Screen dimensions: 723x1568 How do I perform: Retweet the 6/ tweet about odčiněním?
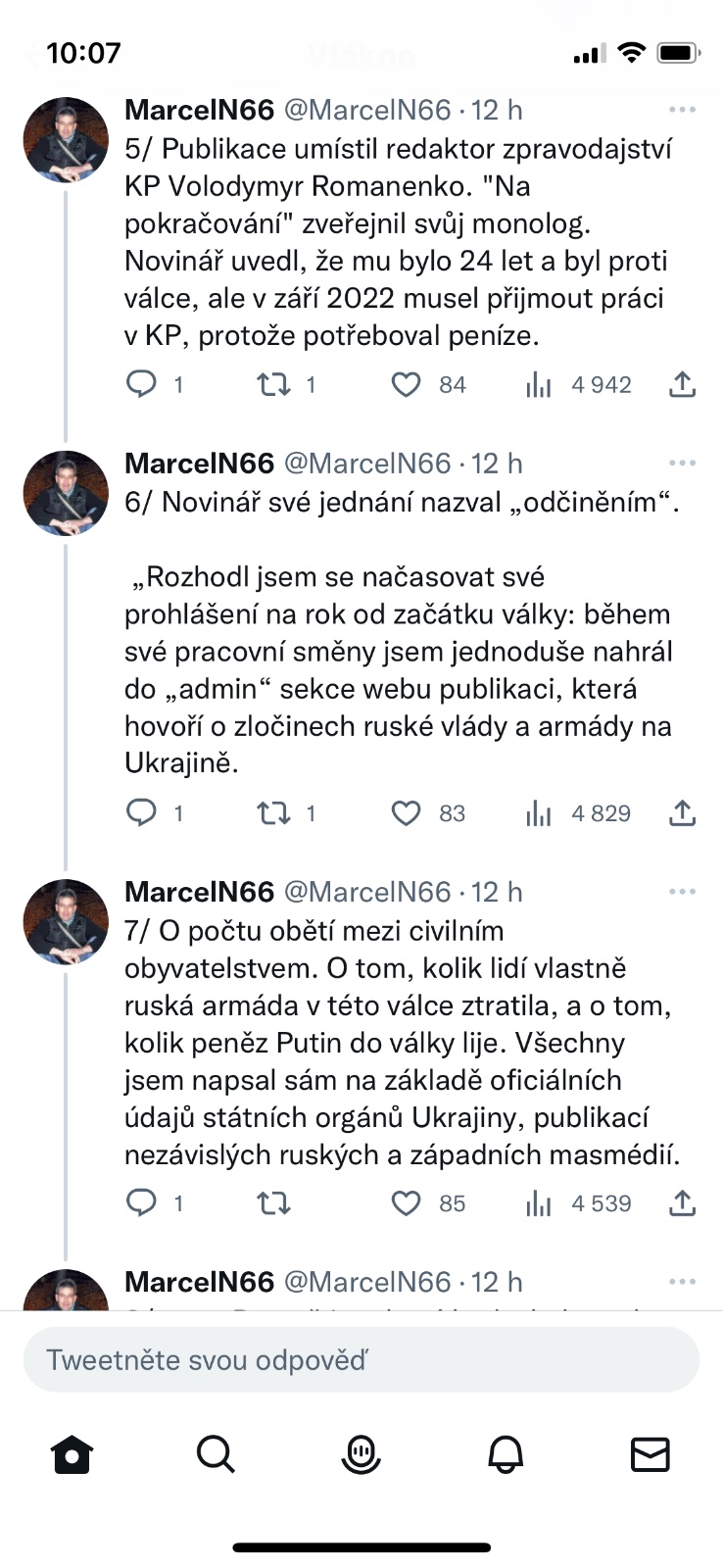[x=273, y=813]
